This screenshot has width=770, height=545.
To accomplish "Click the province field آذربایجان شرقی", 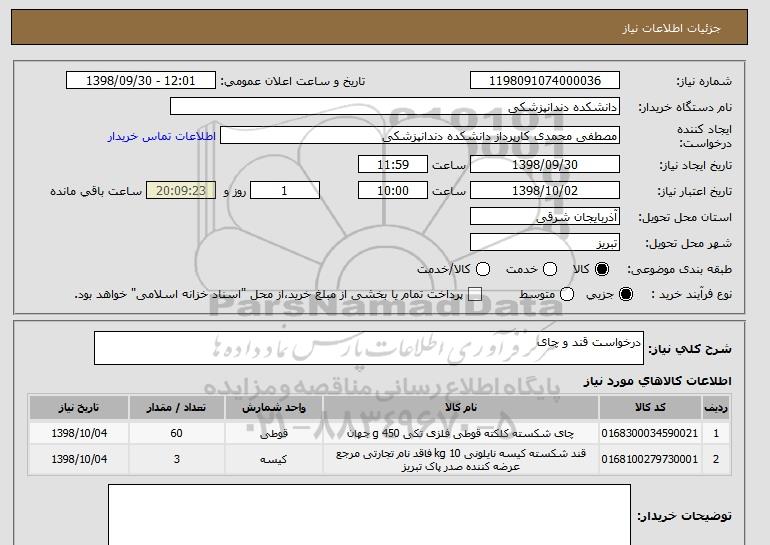I will click(545, 217).
